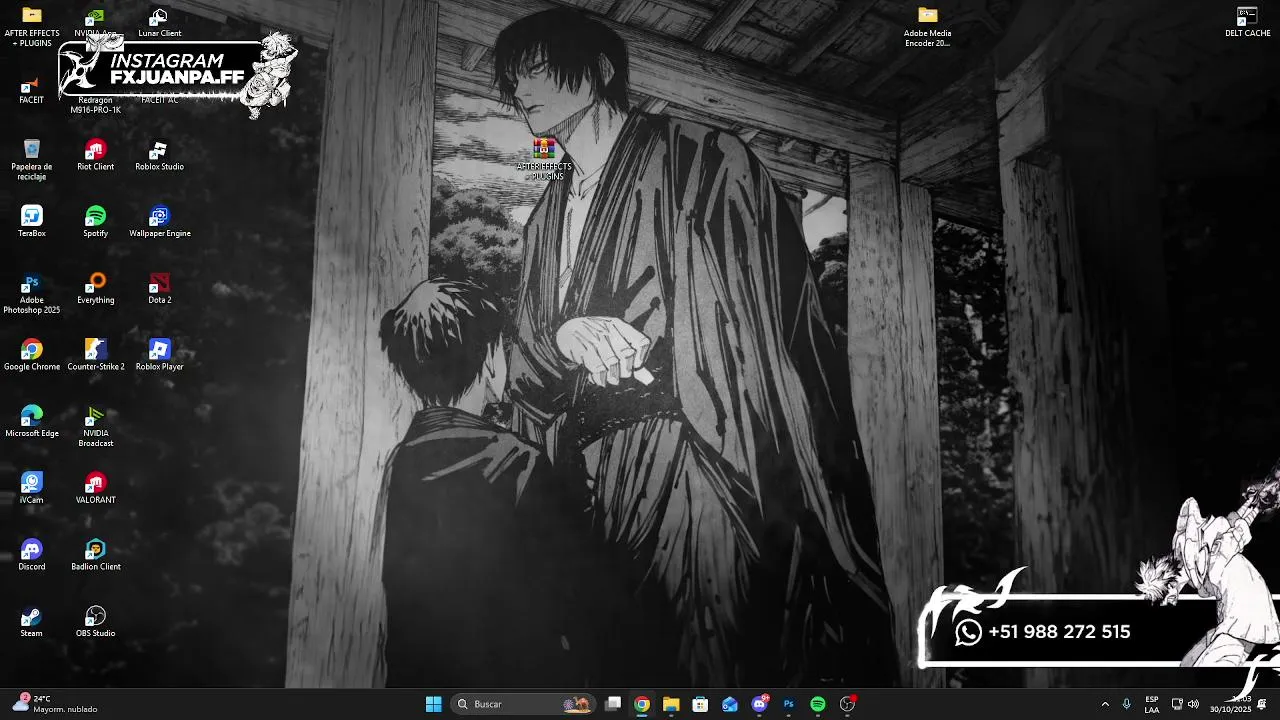Select the Wallpaper Engine shortcut
This screenshot has width=1280, height=720.
pyautogui.click(x=159, y=222)
